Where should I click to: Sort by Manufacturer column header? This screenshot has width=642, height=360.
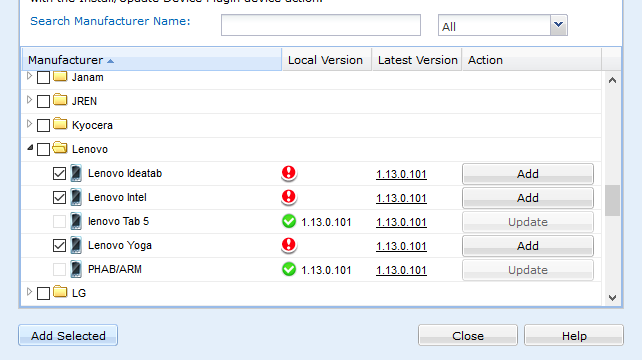pos(151,60)
